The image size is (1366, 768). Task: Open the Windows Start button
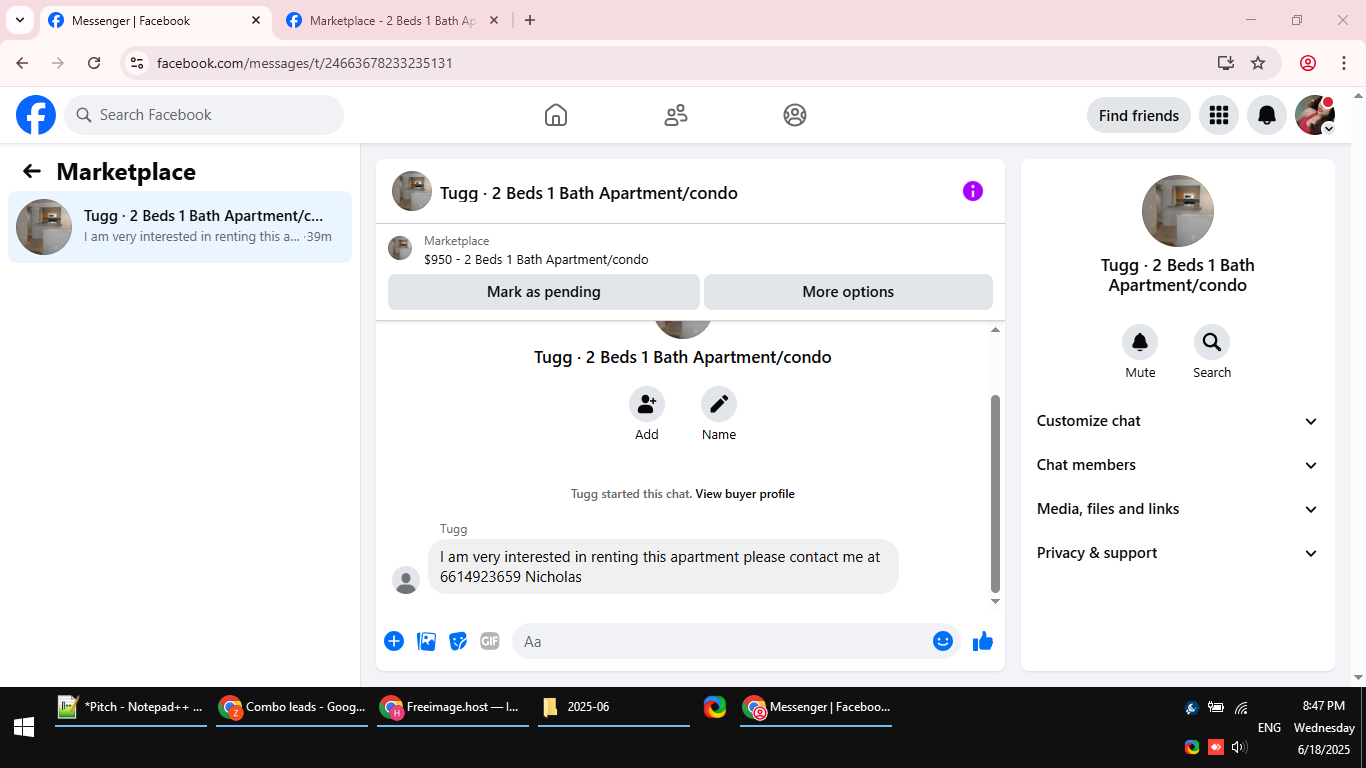pyautogui.click(x=24, y=727)
